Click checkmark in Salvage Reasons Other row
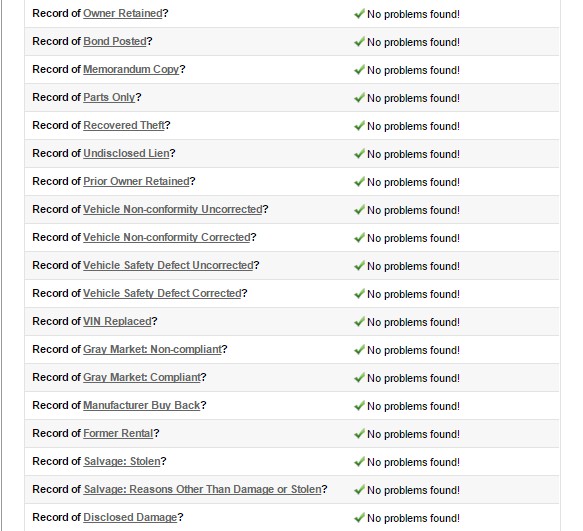Screen dimensions: 583x531 coord(359,490)
